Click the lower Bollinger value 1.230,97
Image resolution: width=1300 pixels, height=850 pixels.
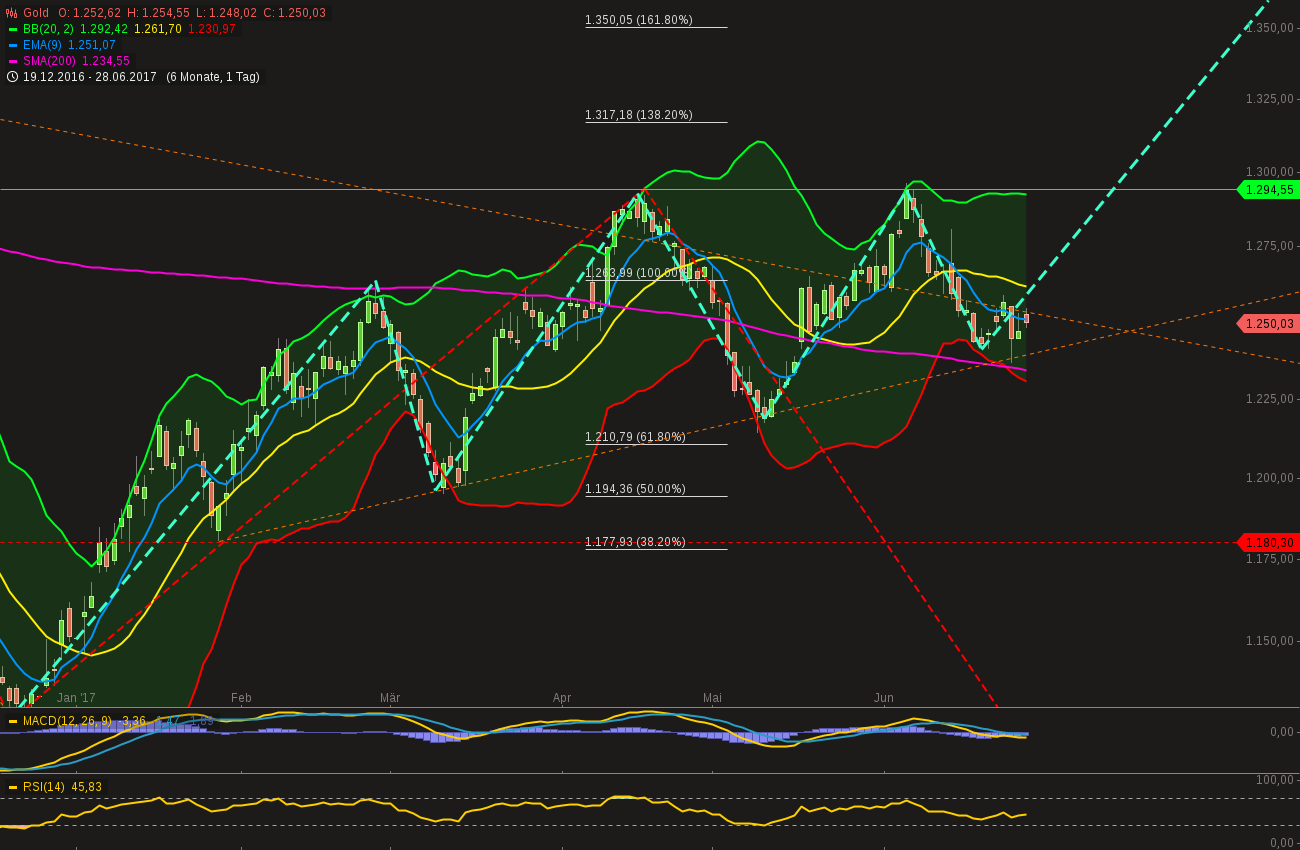(x=212, y=29)
